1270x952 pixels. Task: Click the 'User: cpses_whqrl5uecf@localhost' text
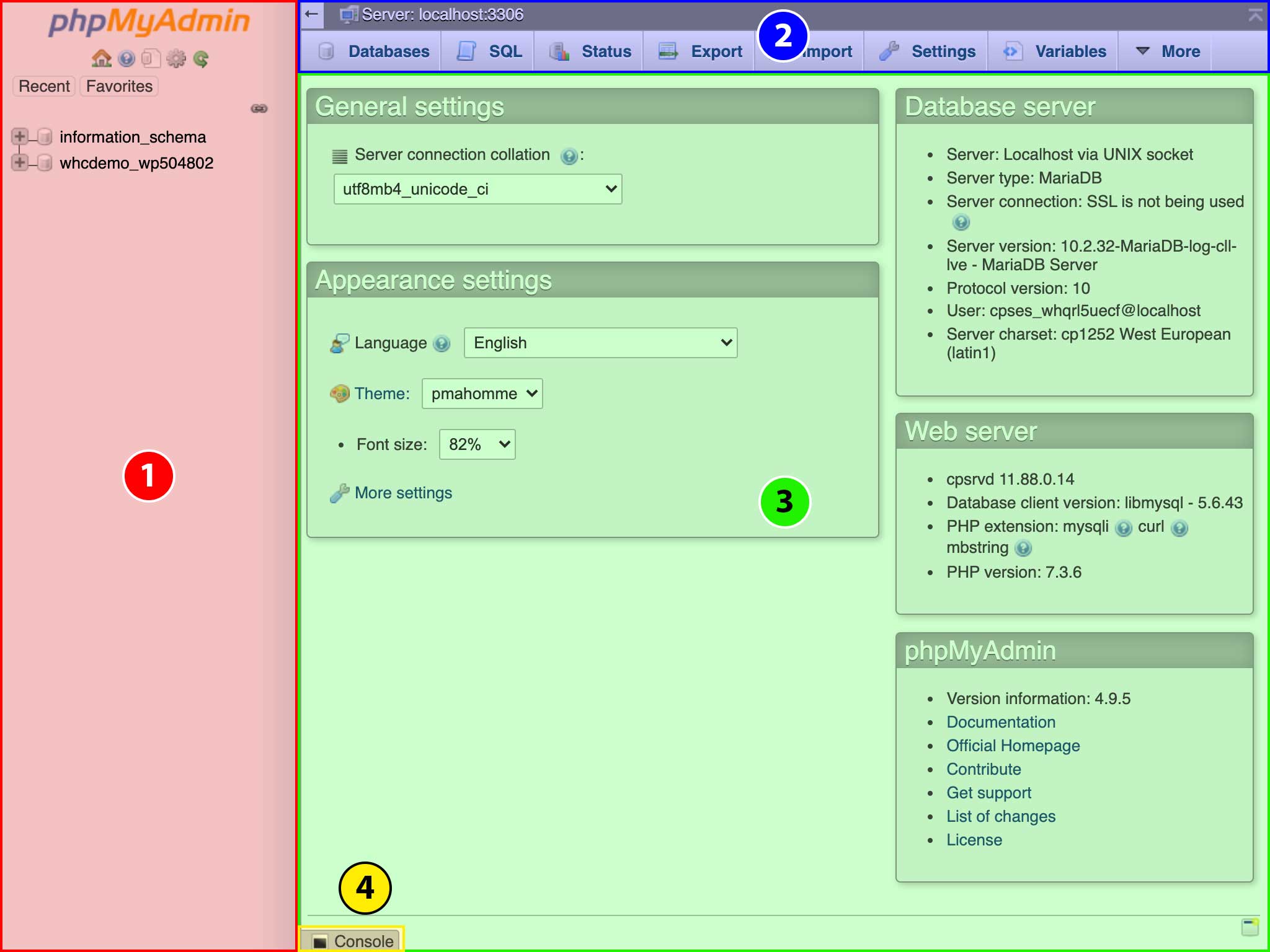pyautogui.click(x=1073, y=311)
